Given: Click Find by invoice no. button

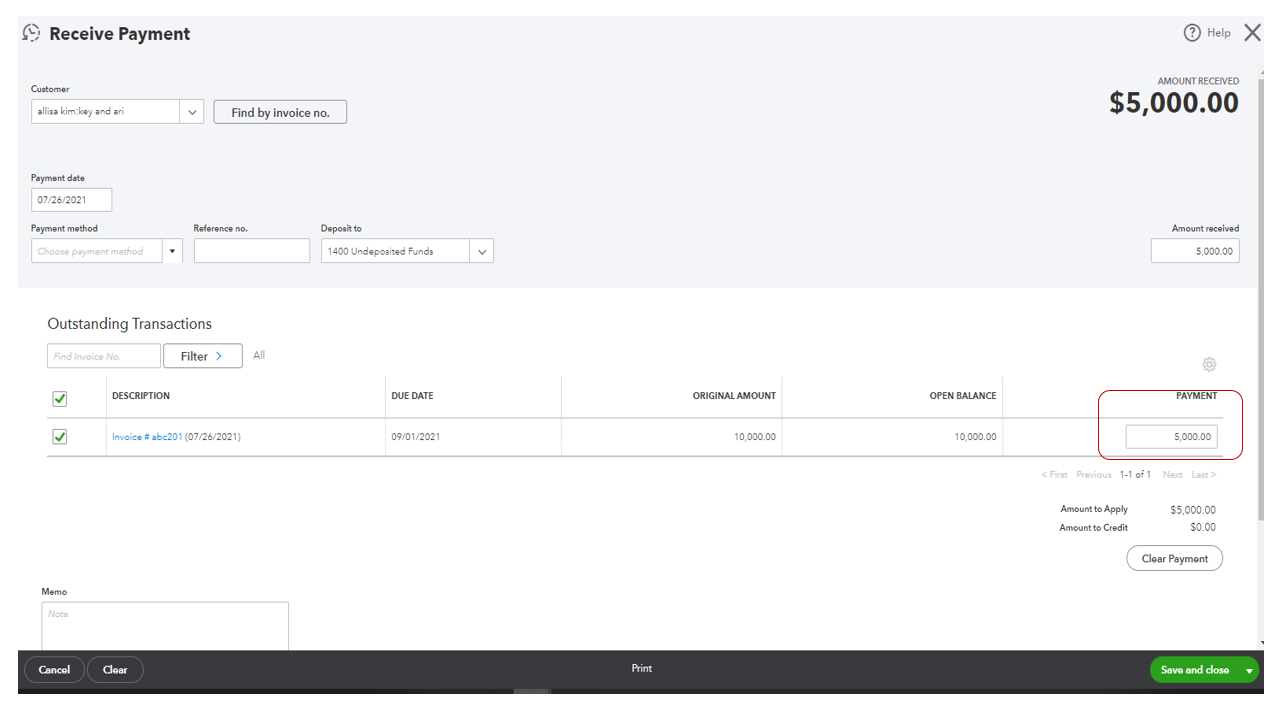Looking at the screenshot, I should pos(280,112).
